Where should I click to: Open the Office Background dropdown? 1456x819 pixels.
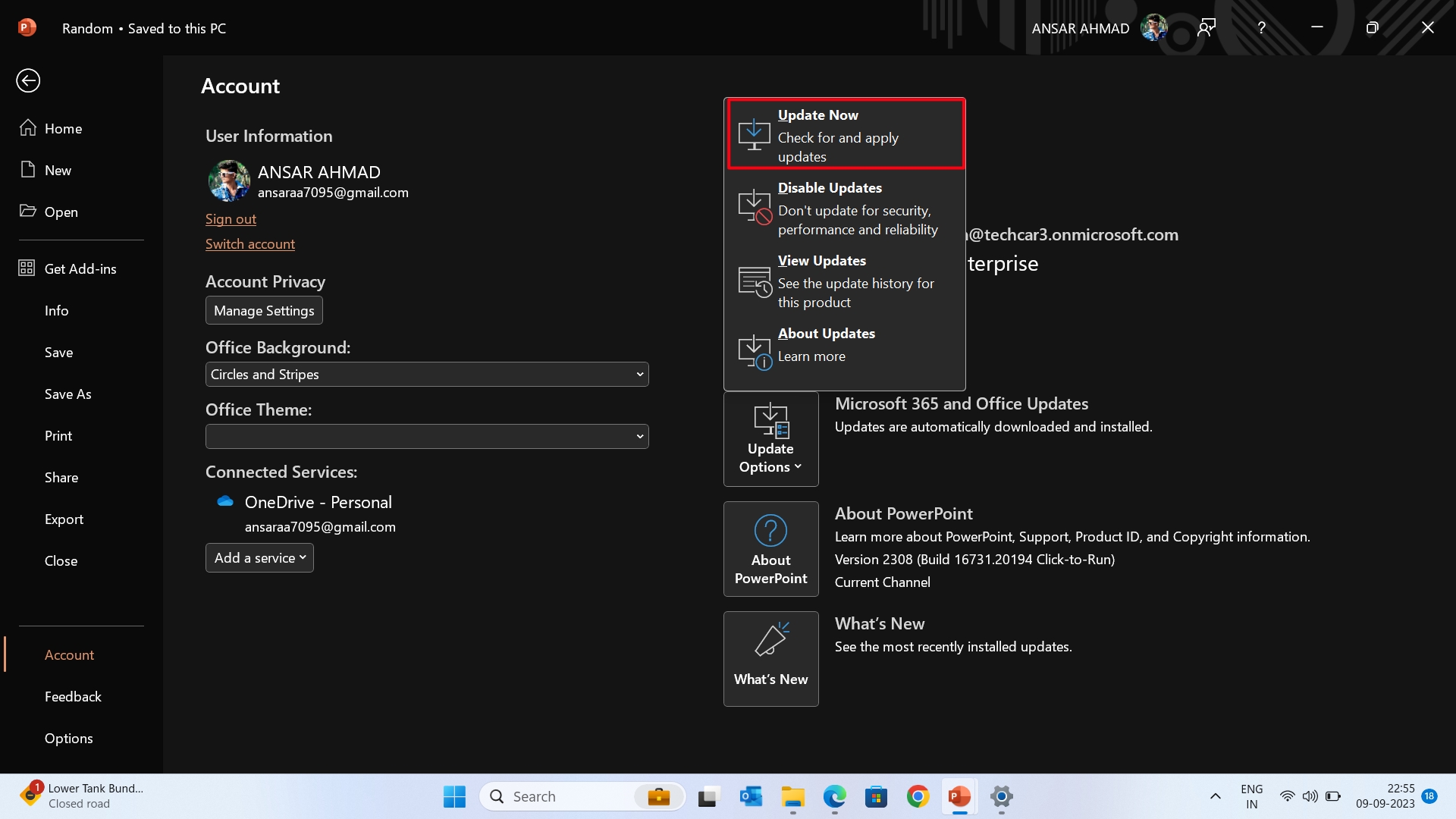427,374
